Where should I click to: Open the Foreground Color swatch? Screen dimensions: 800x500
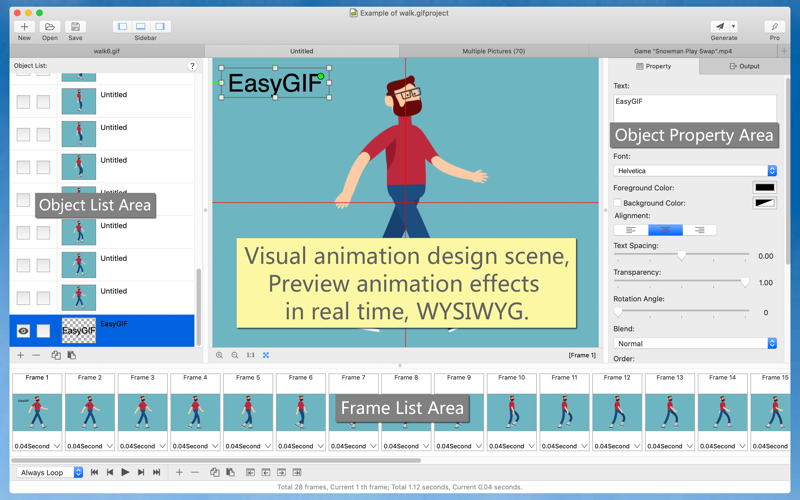(x=765, y=187)
